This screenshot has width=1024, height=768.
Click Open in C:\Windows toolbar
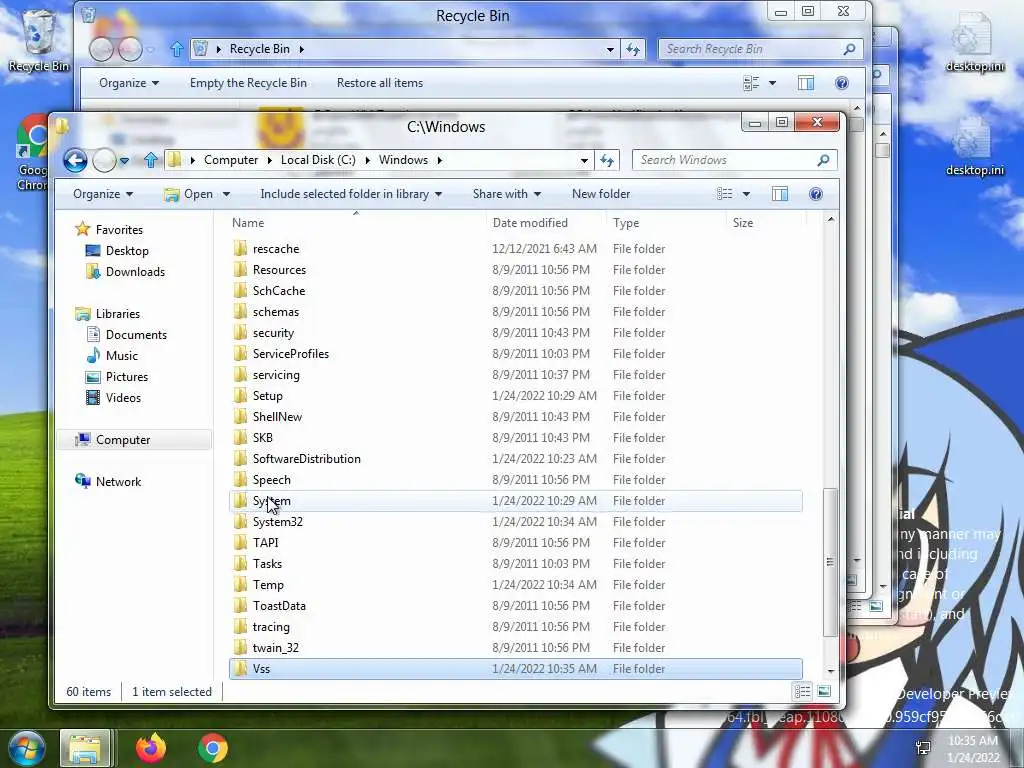(x=189, y=194)
